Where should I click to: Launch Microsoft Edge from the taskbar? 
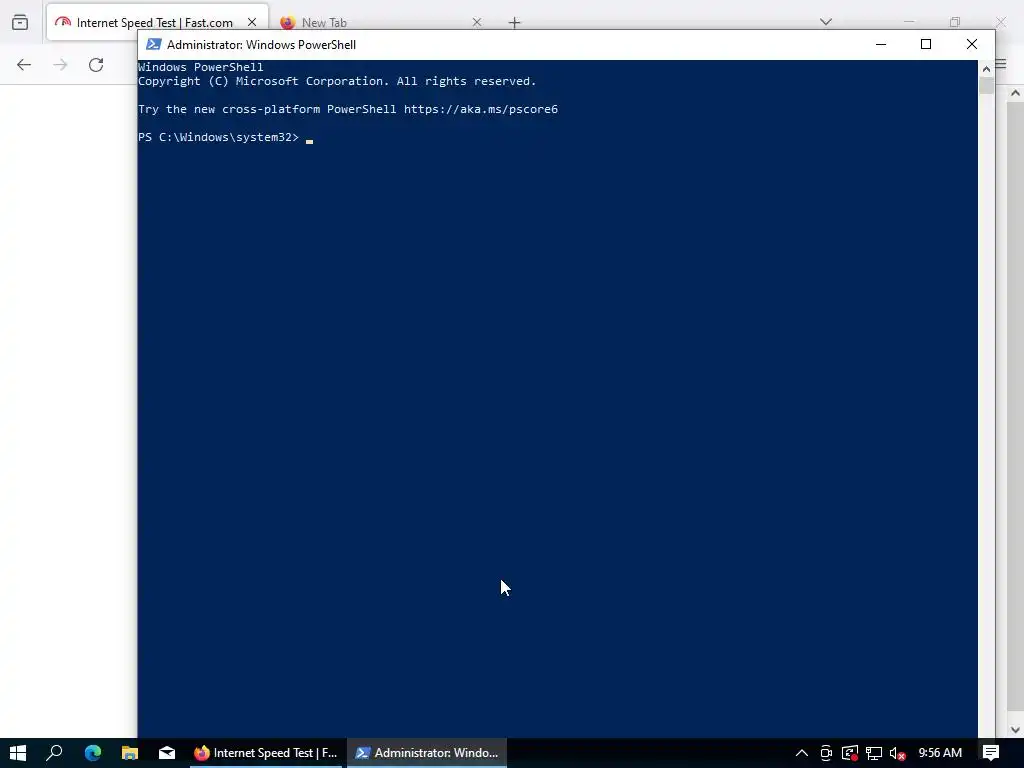pyautogui.click(x=93, y=753)
